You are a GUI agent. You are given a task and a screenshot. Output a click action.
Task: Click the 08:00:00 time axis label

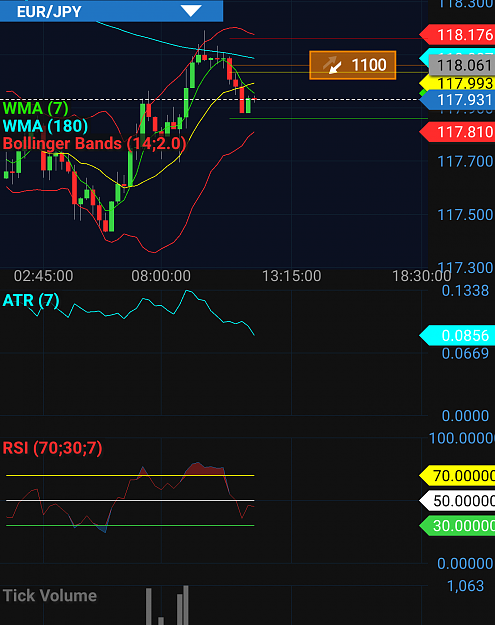[161, 276]
